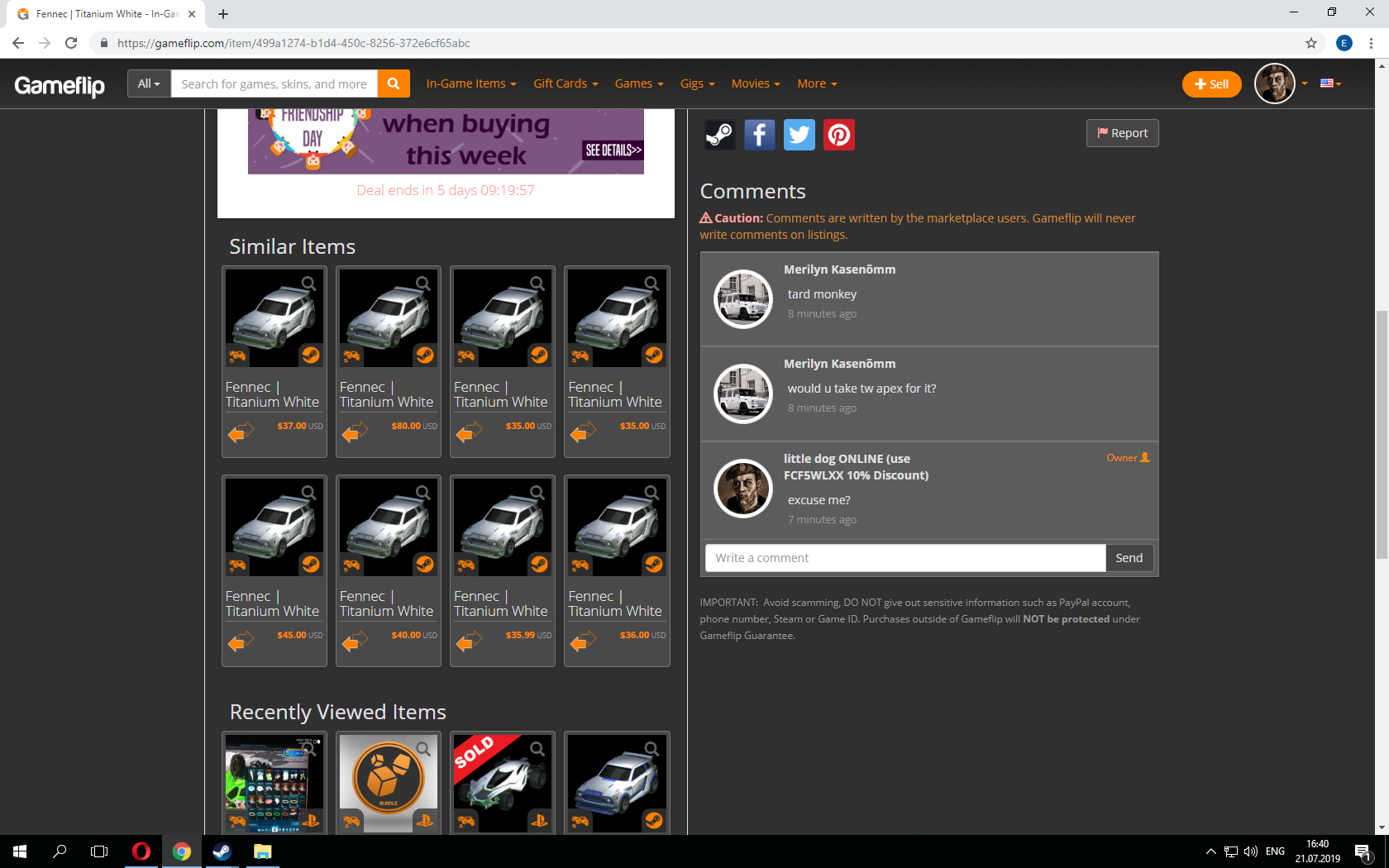Click Steam platform badge on $37.00 card
This screenshot has height=868, width=1389.
click(x=311, y=355)
